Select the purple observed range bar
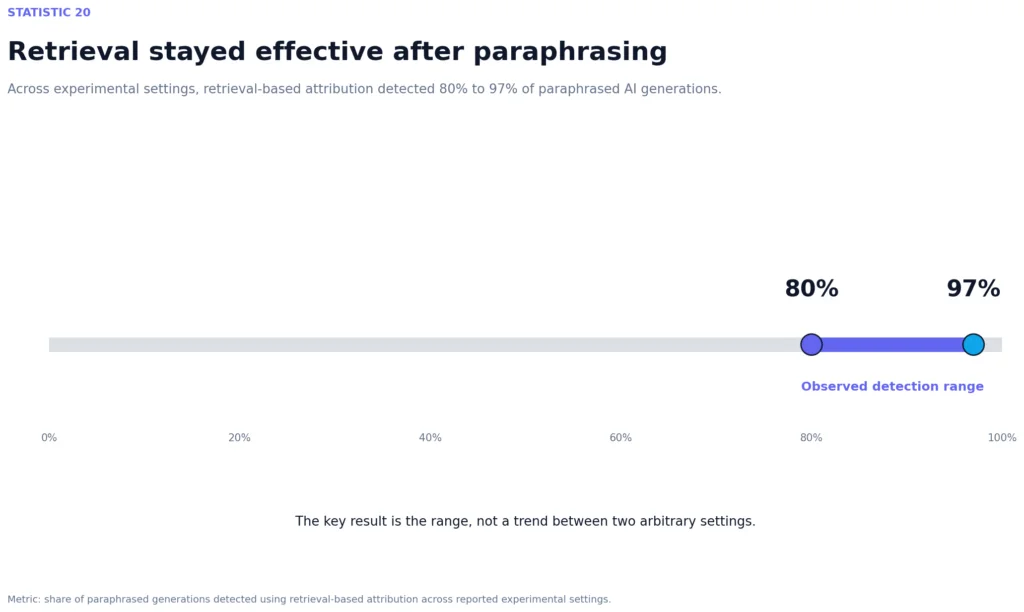This screenshot has height=612, width=1024. click(x=892, y=344)
